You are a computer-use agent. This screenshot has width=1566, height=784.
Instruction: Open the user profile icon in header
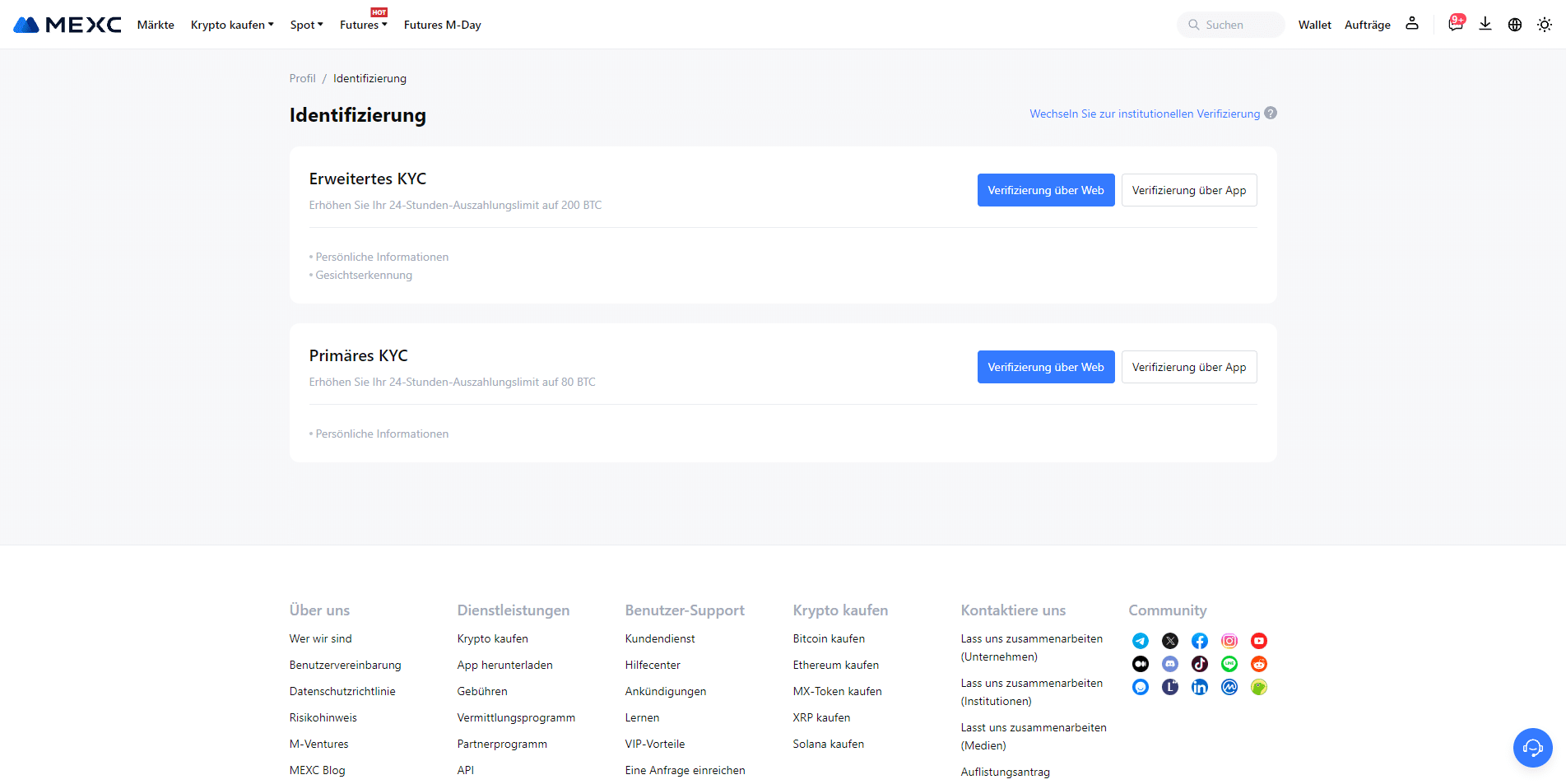pyautogui.click(x=1412, y=24)
